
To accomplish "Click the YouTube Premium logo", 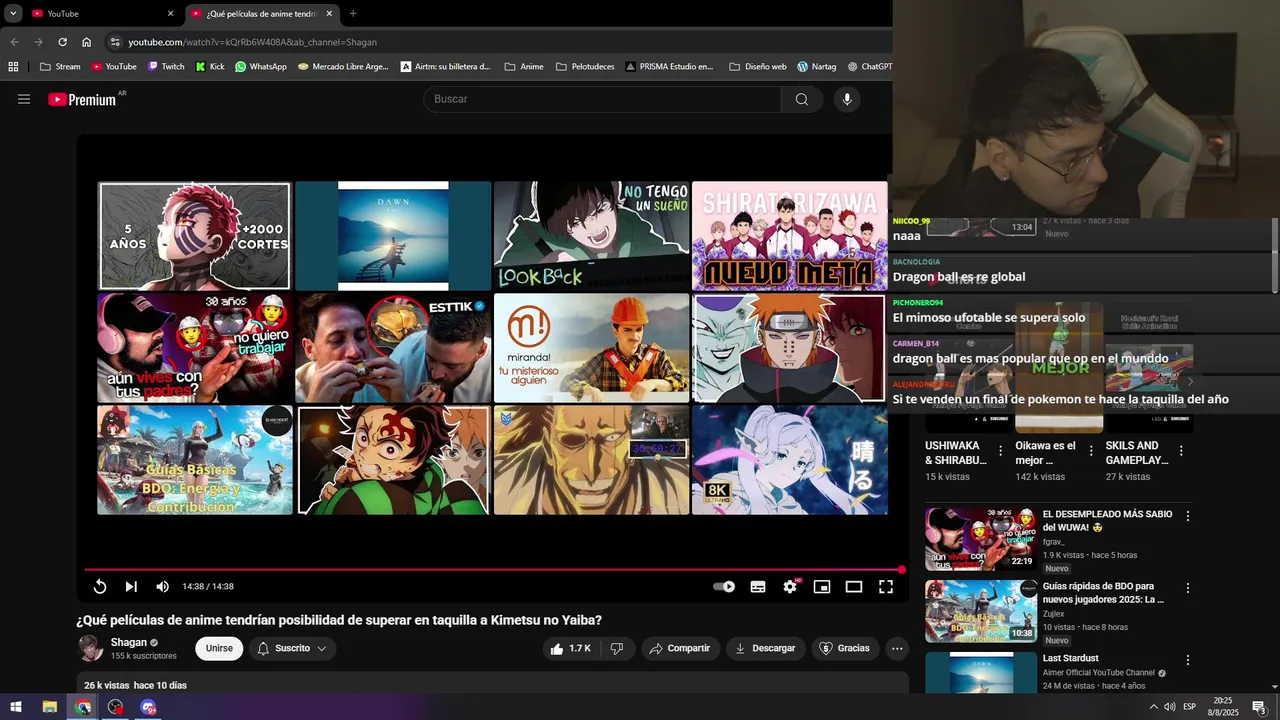I will [82, 99].
